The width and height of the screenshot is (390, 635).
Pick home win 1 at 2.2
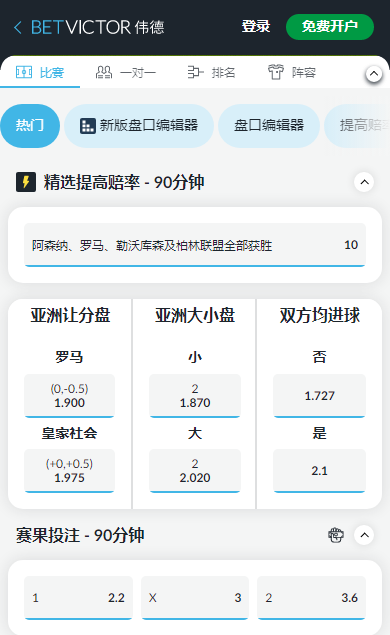pyautogui.click(x=79, y=598)
